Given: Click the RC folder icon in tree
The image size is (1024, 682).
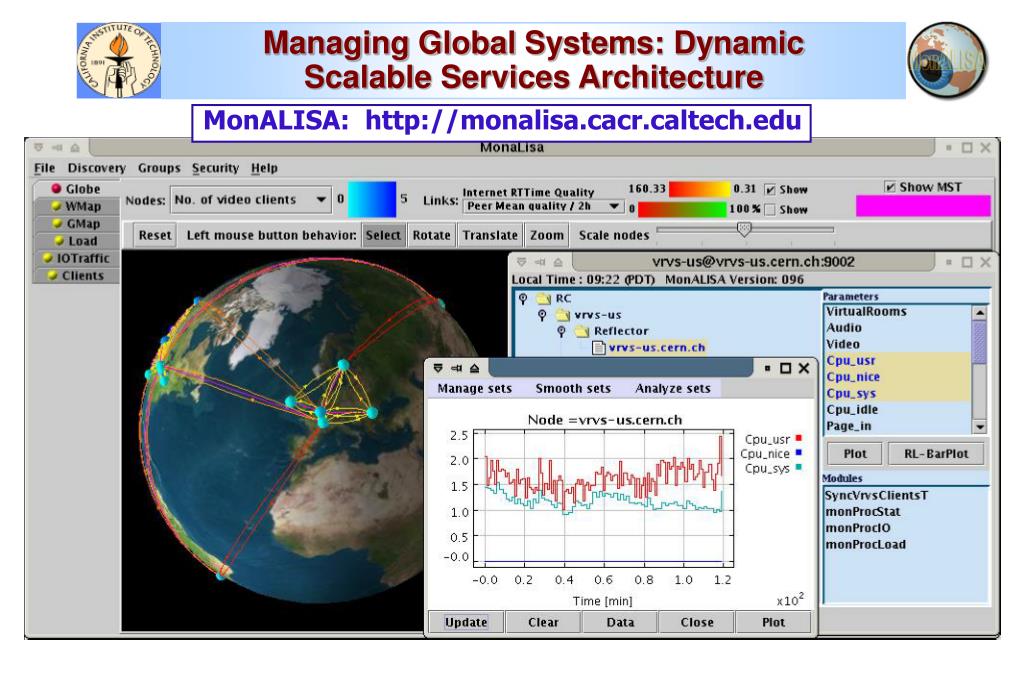Looking at the screenshot, I should pyautogui.click(x=543, y=299).
